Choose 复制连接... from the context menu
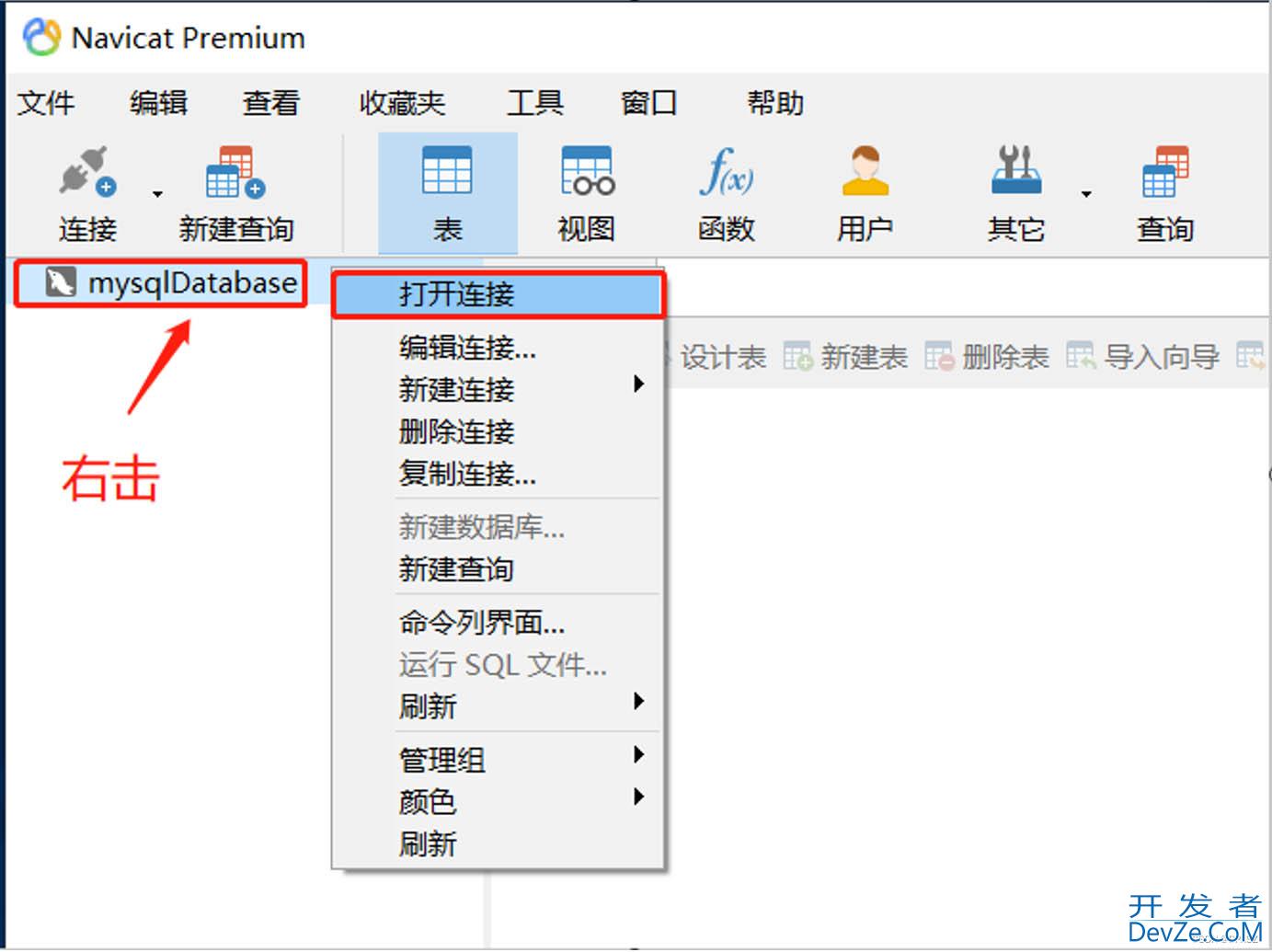The image size is (1272, 952). click(498, 474)
